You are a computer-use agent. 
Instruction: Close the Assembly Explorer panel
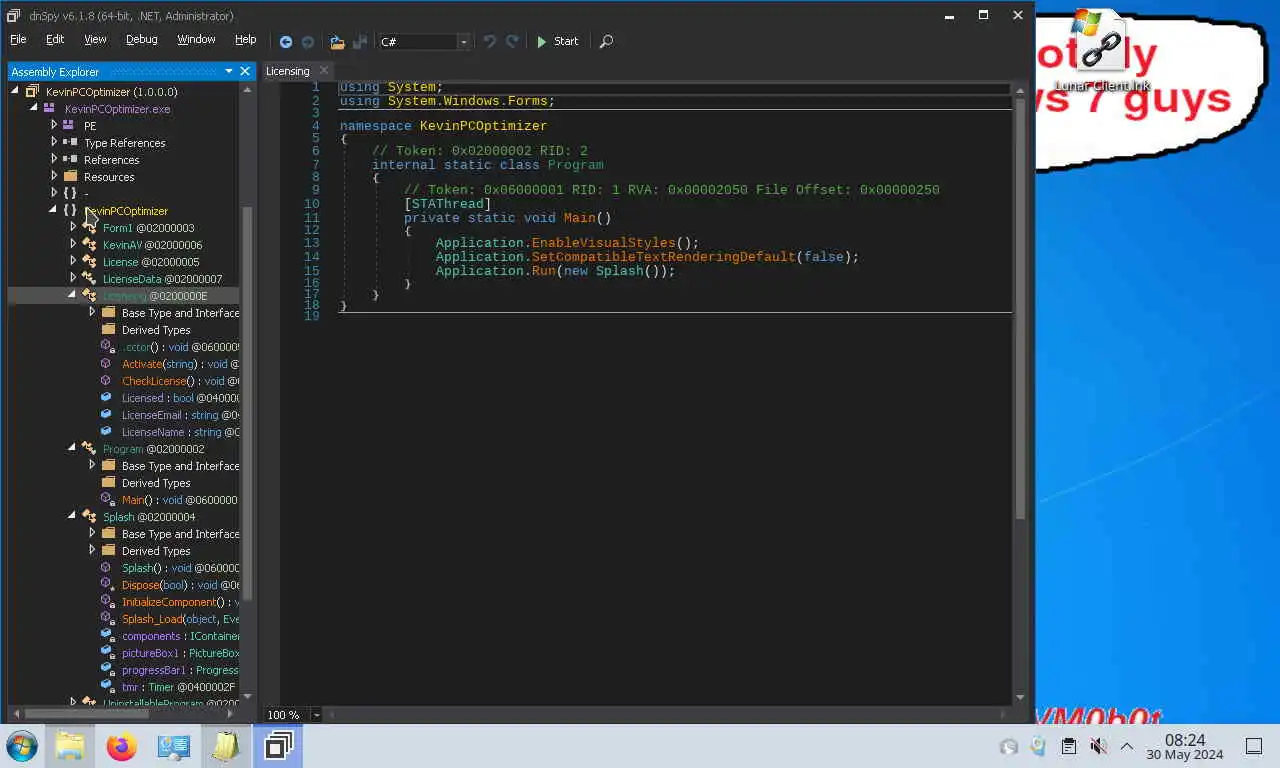pyautogui.click(x=245, y=71)
